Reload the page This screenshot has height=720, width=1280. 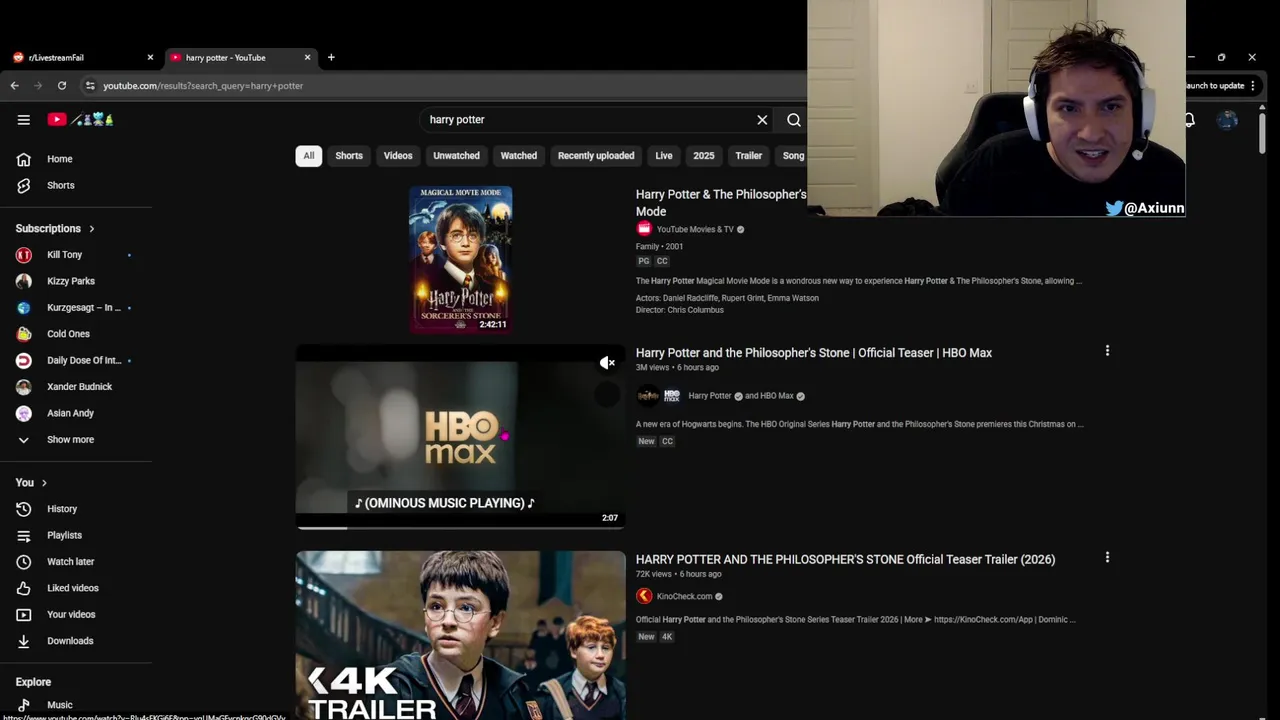coord(62,86)
